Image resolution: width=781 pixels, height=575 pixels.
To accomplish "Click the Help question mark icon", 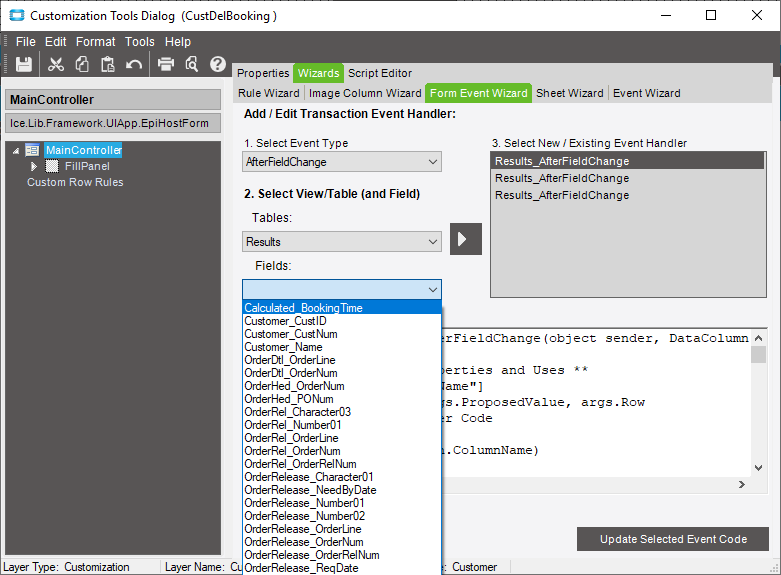I will (x=218, y=64).
